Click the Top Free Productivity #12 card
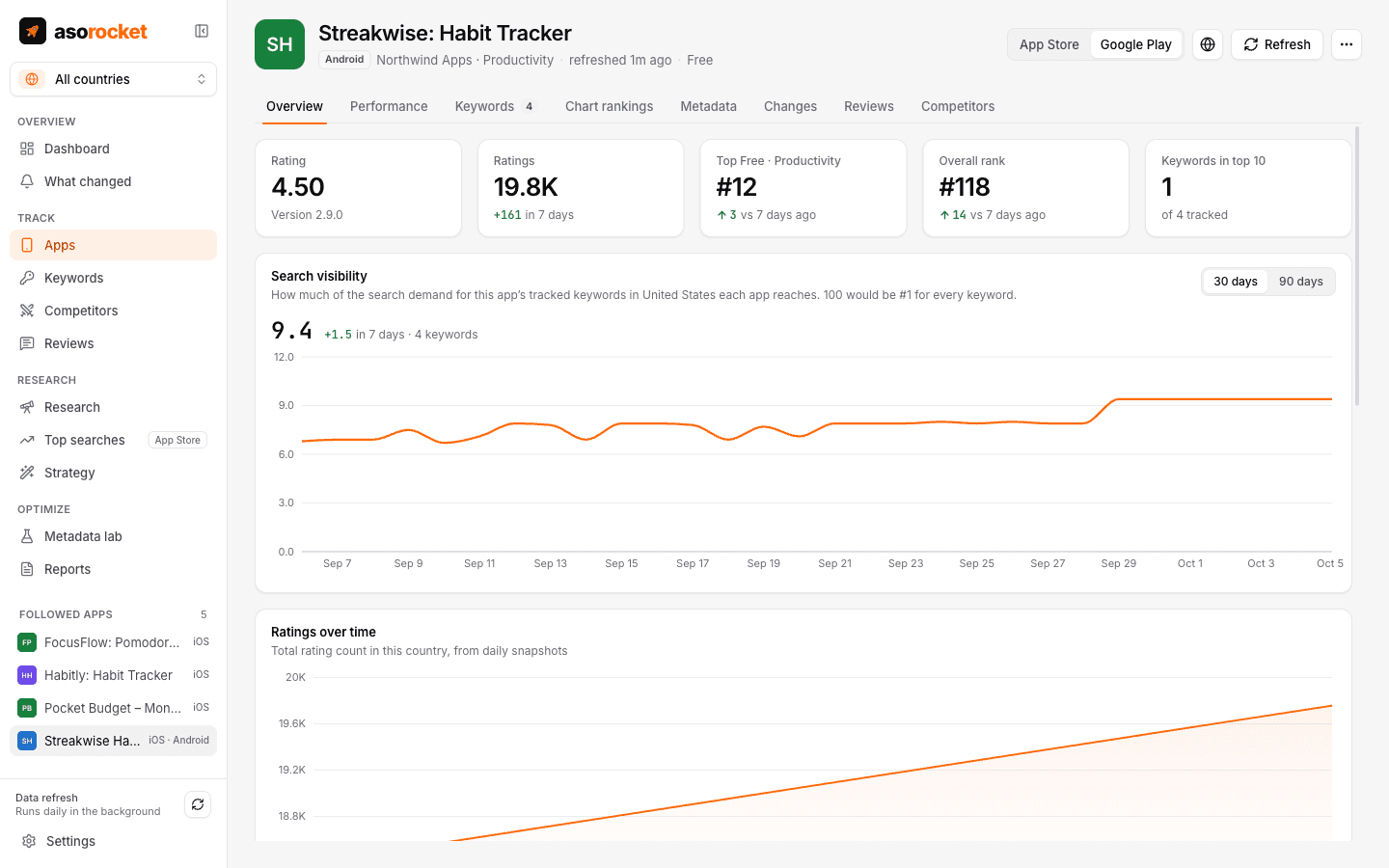 click(803, 188)
